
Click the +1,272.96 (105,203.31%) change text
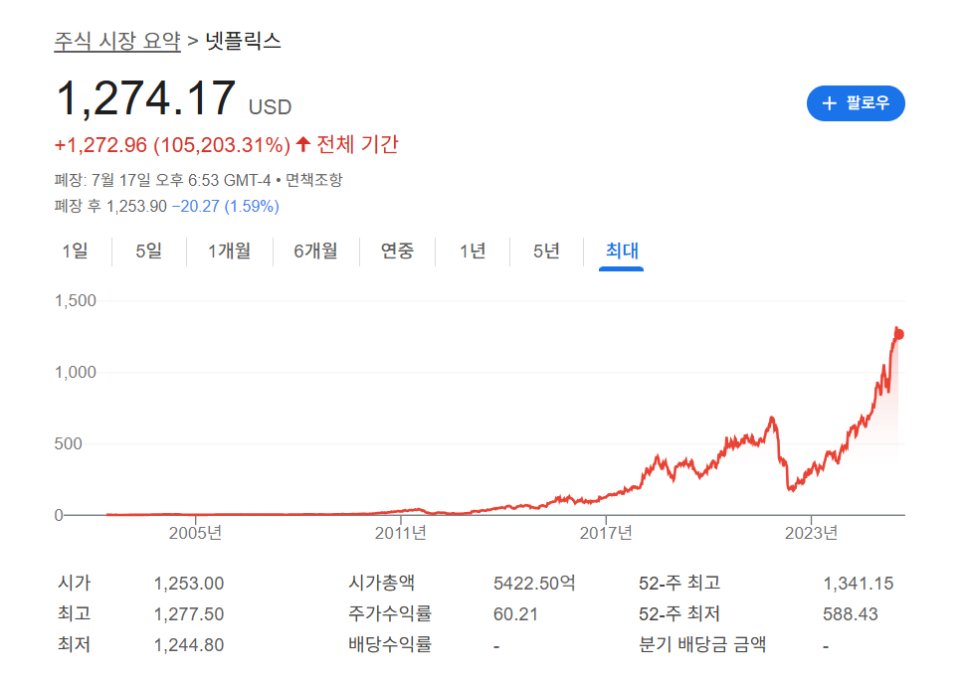[x=172, y=145]
